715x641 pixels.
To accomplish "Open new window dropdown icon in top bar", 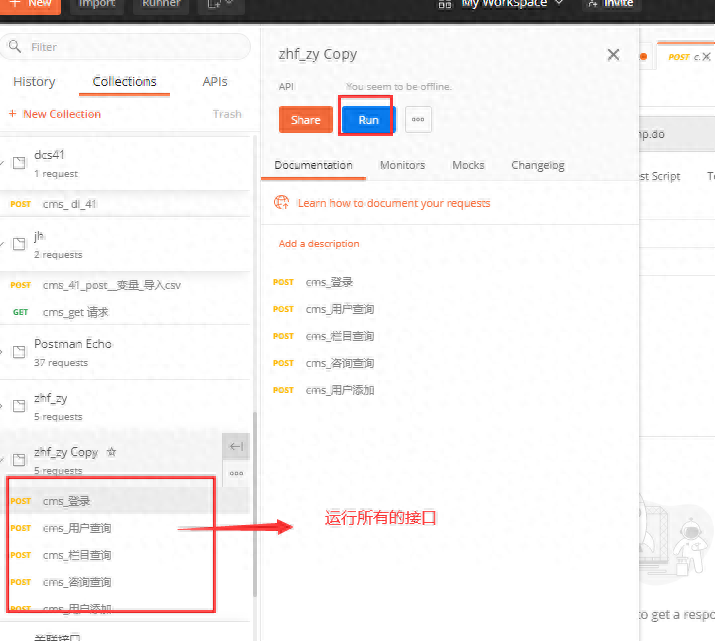I will [221, 5].
